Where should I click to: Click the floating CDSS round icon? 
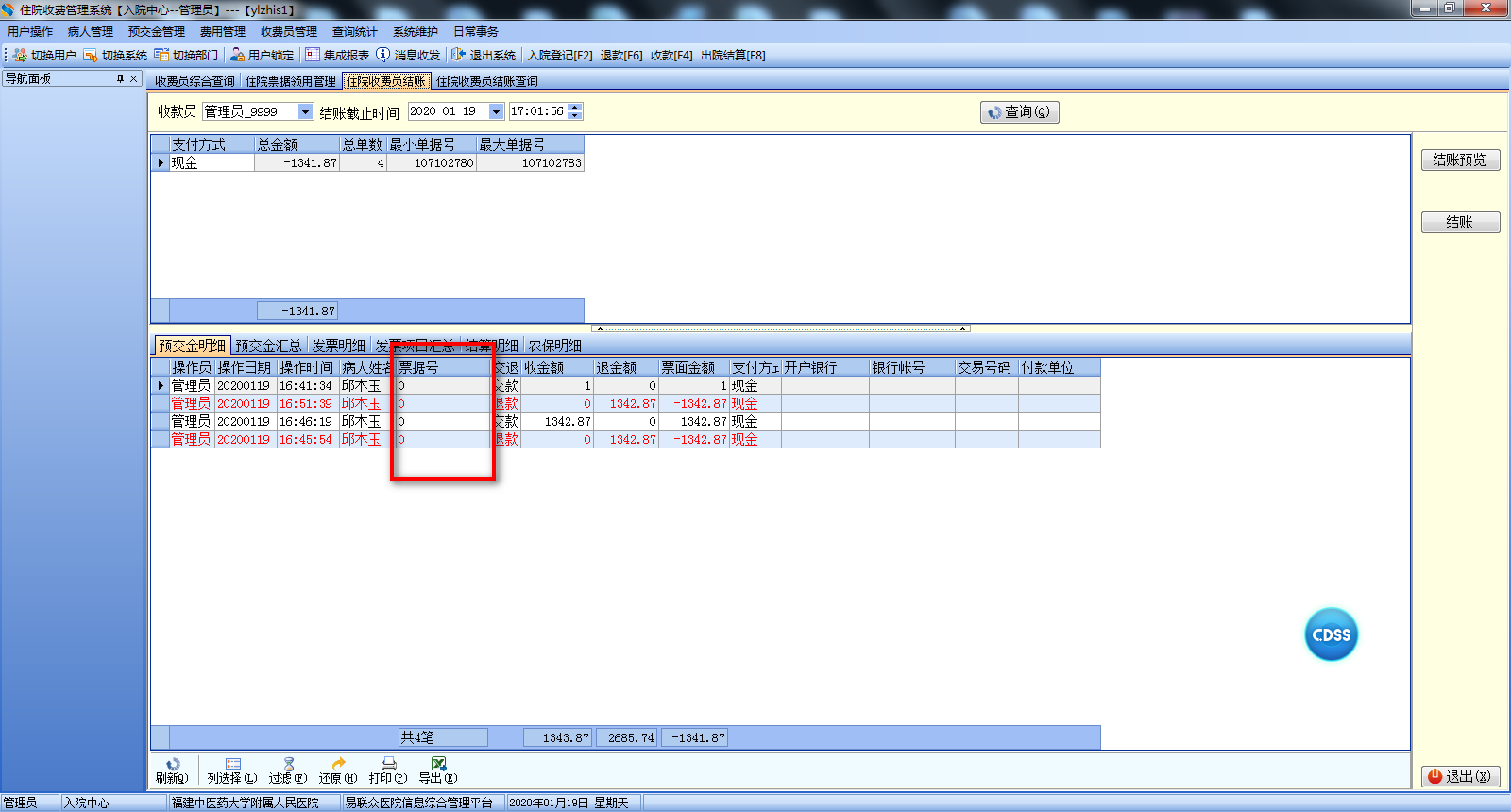(x=1332, y=634)
